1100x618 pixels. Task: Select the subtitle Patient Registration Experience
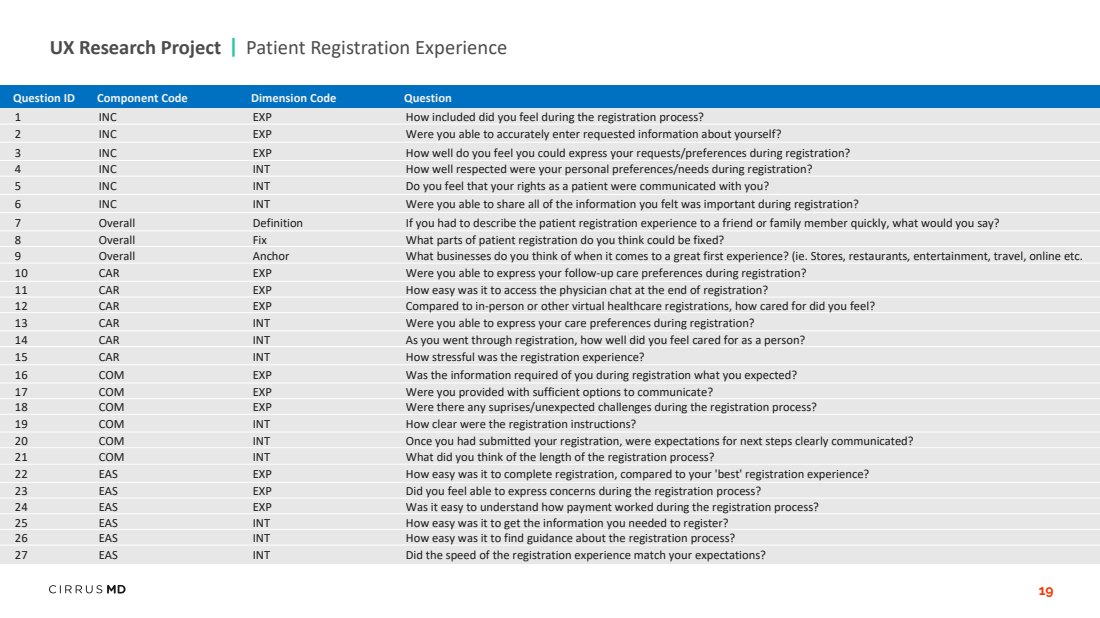click(376, 48)
